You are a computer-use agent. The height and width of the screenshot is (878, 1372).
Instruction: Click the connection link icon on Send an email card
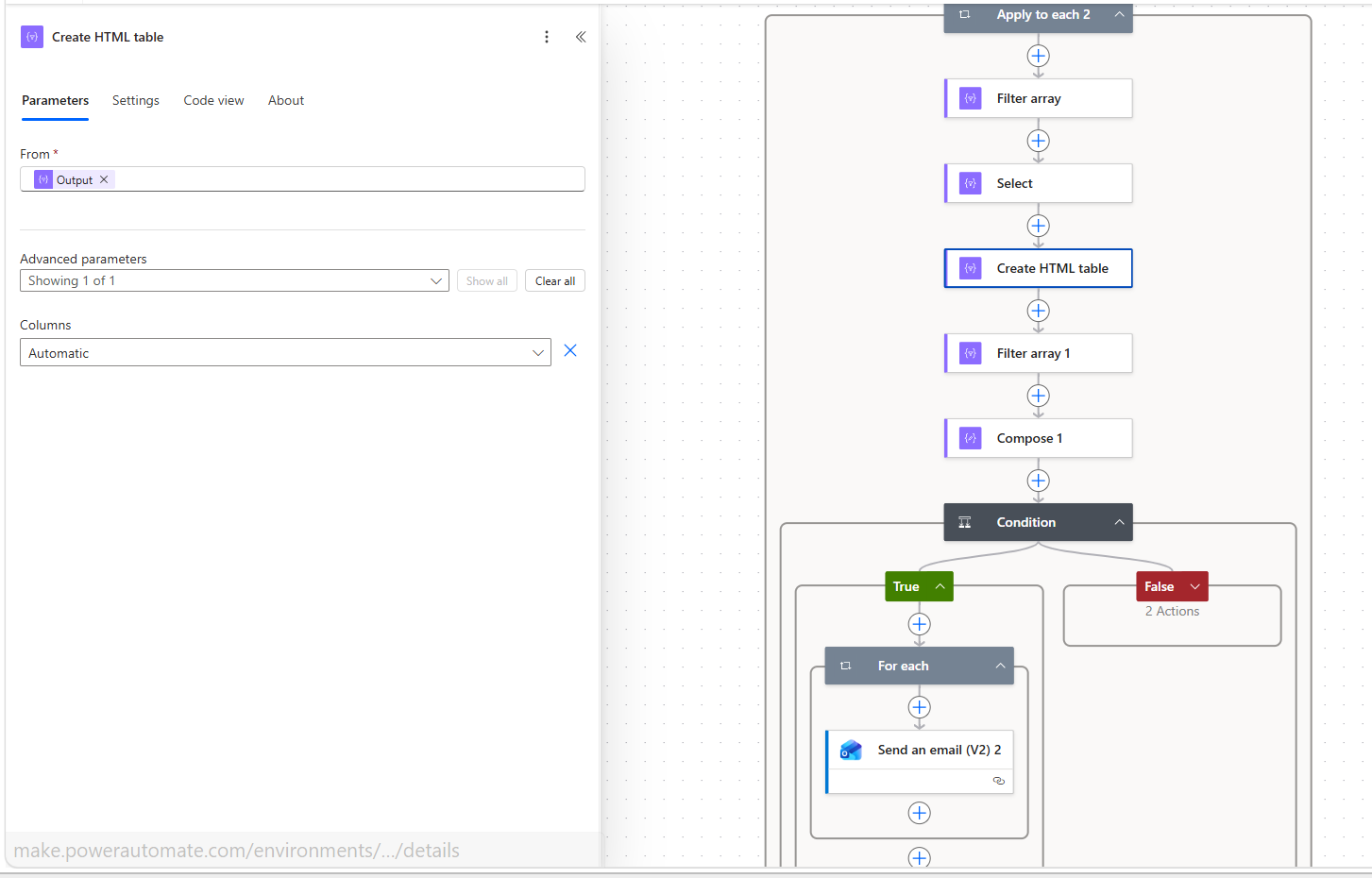tap(999, 781)
